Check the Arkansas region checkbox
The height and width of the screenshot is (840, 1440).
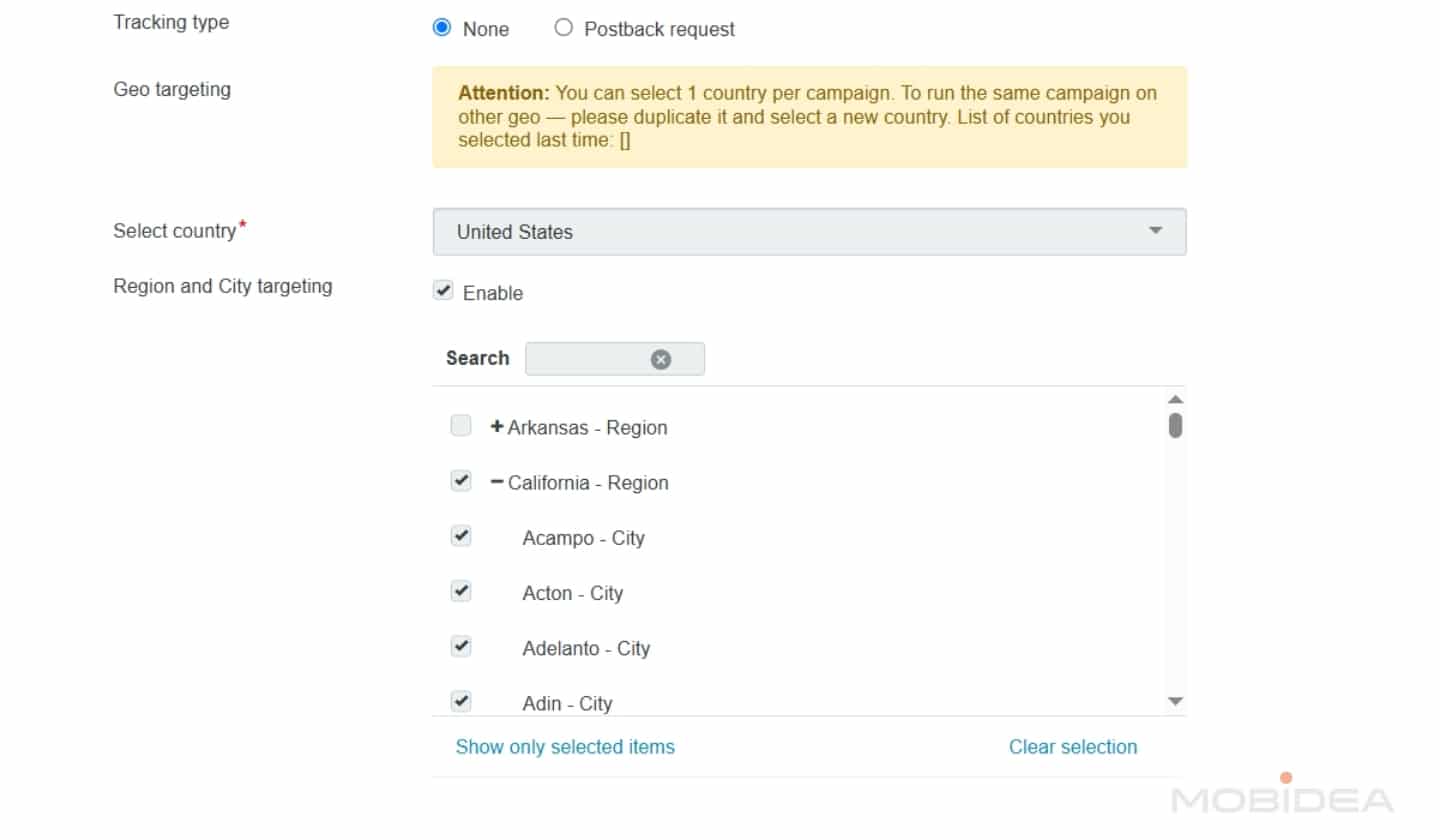(x=460, y=426)
